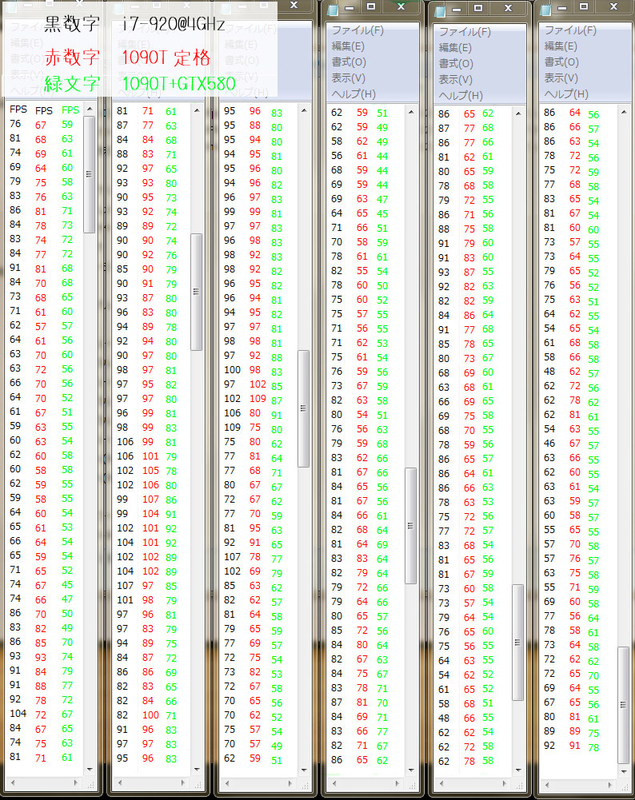Click the row reading 93 87 55

coord(466,272)
